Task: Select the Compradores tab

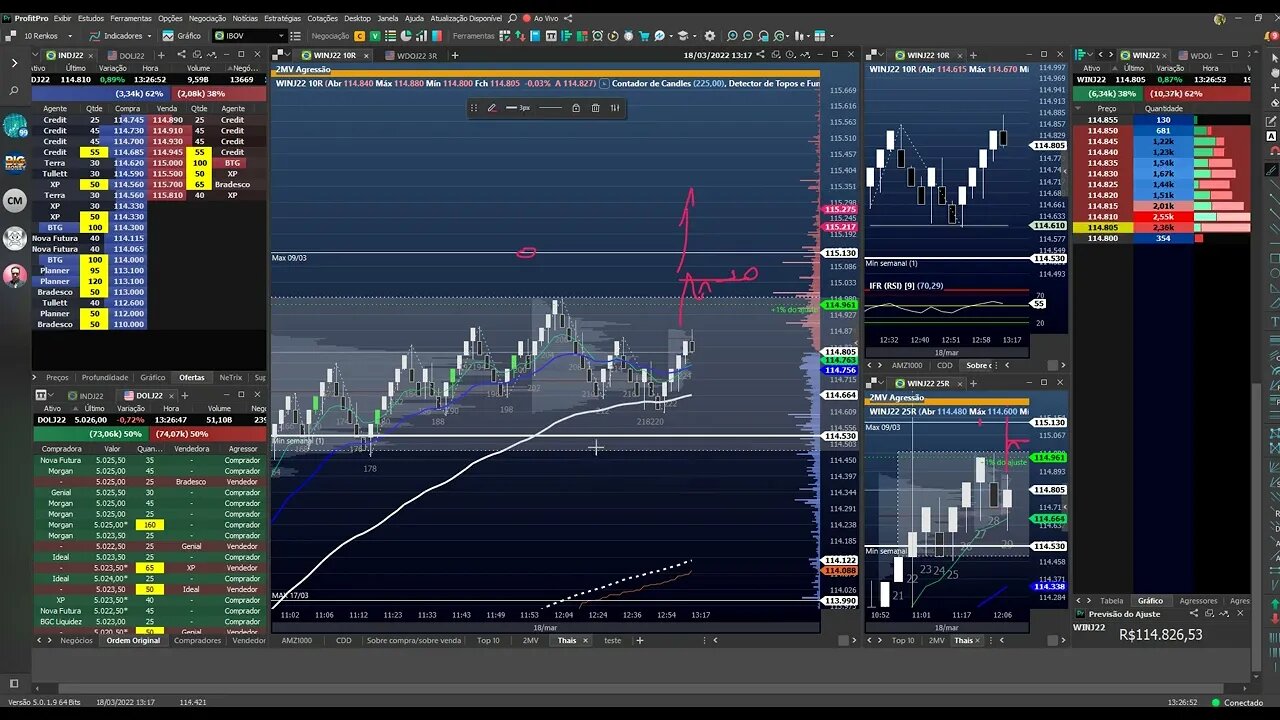Action: 197,640
